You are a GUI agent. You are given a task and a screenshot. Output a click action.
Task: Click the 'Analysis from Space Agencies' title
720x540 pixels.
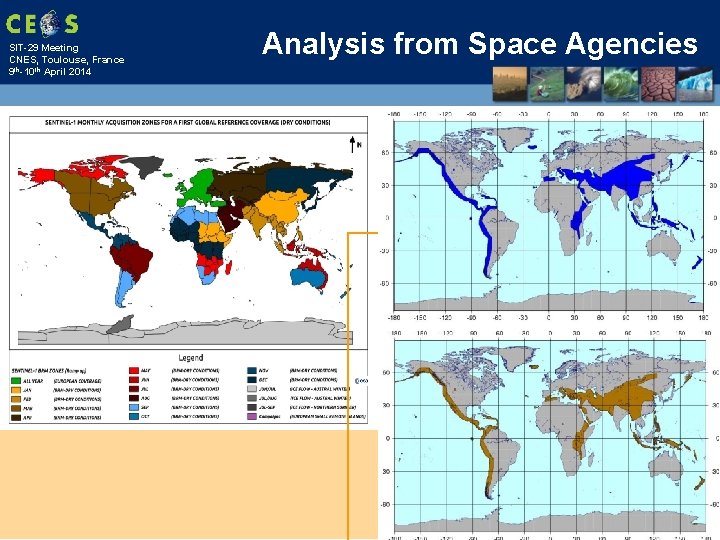point(480,44)
